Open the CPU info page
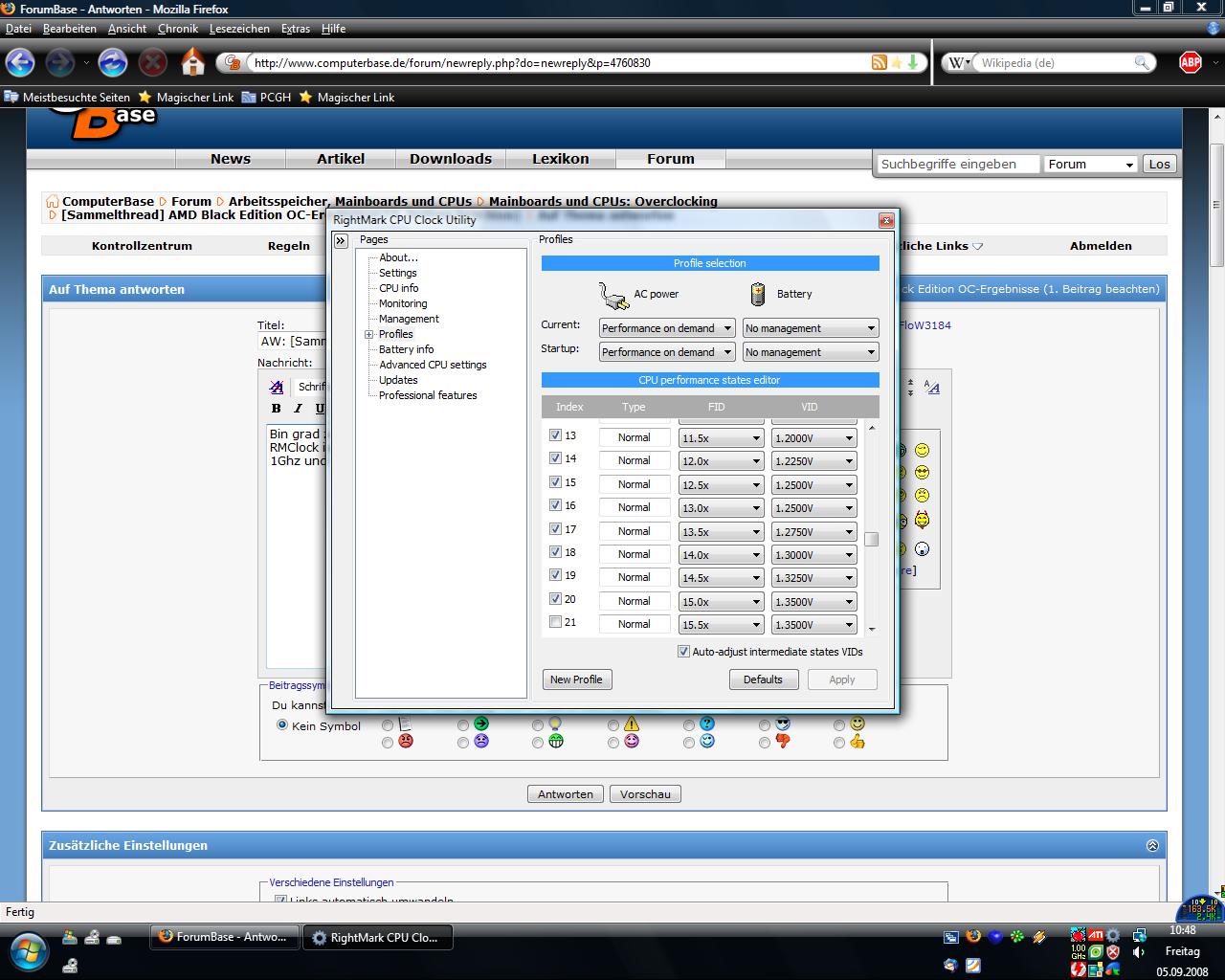Viewport: 1225px width, 980px height. coord(398,288)
